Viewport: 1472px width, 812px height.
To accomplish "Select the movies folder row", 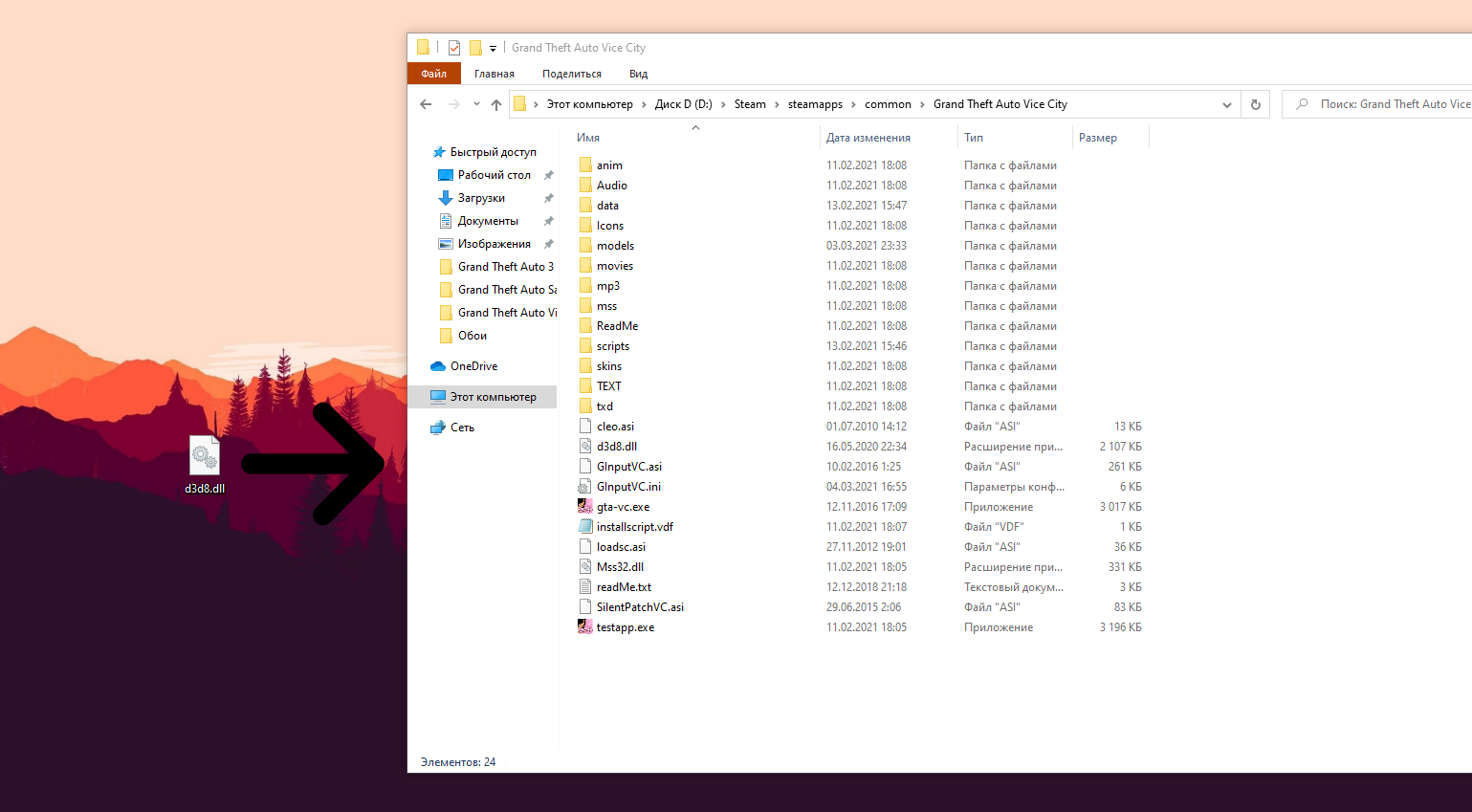I will pyautogui.click(x=861, y=266).
